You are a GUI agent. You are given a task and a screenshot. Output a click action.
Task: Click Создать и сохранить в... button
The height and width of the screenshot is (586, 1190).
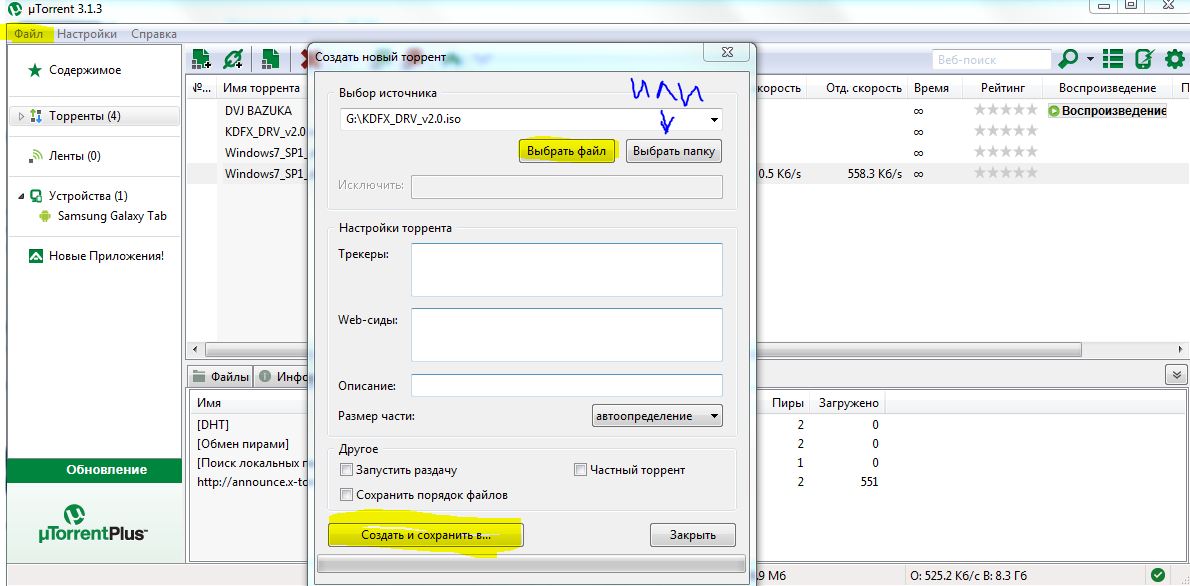tap(426, 535)
